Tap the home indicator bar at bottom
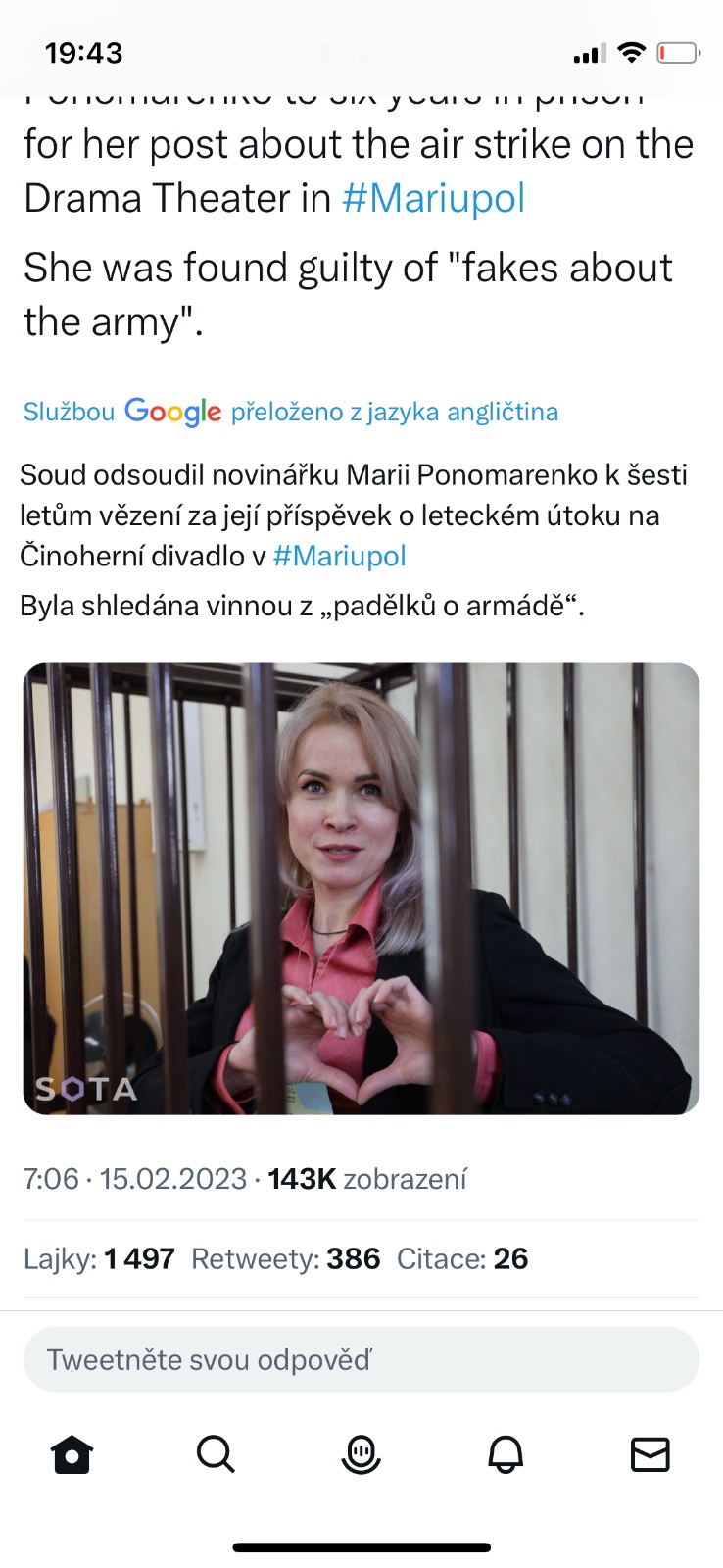Image resolution: width=723 pixels, height=1568 pixels. pos(361,1547)
